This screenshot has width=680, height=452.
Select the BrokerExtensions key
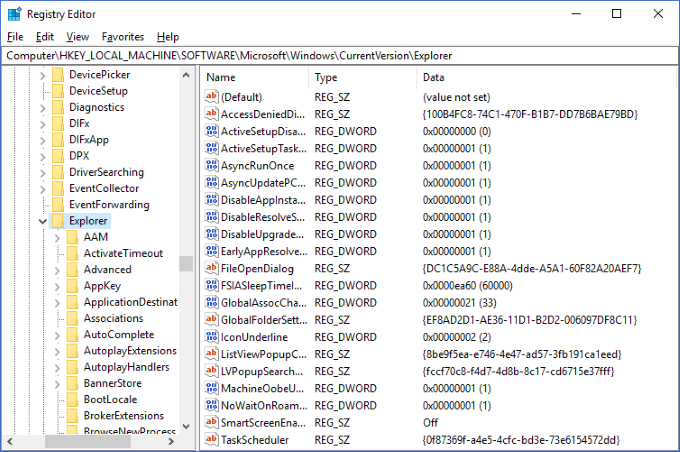pyautogui.click(x=124, y=416)
